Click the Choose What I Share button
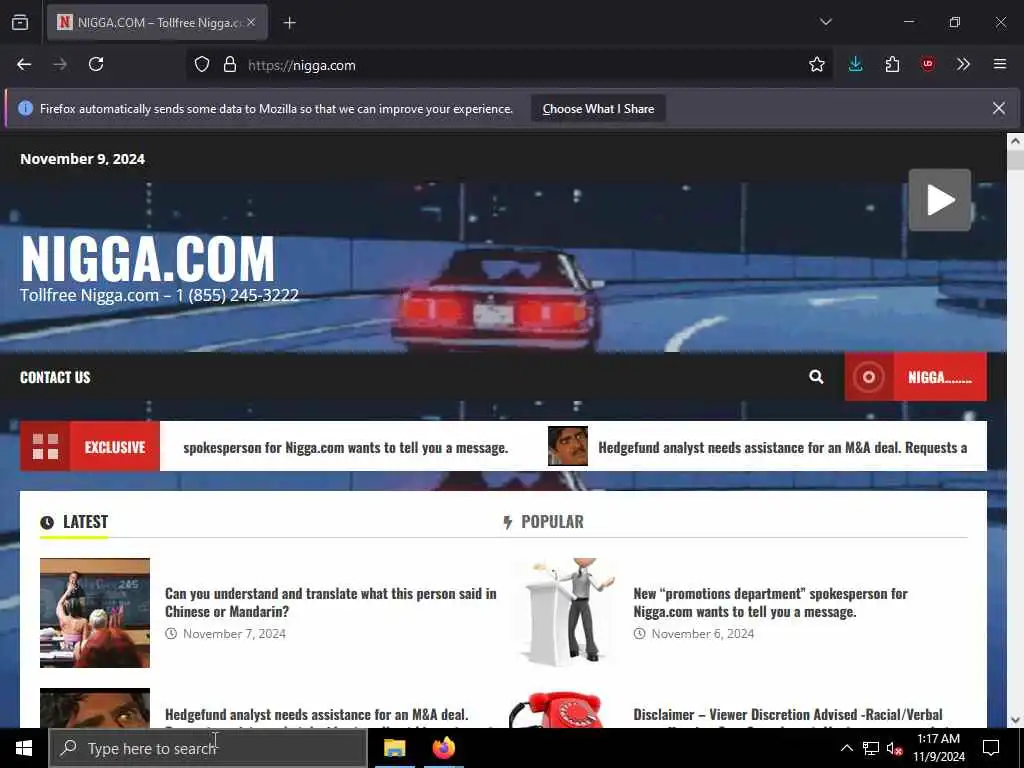Image resolution: width=1024 pixels, height=768 pixels. tap(598, 109)
